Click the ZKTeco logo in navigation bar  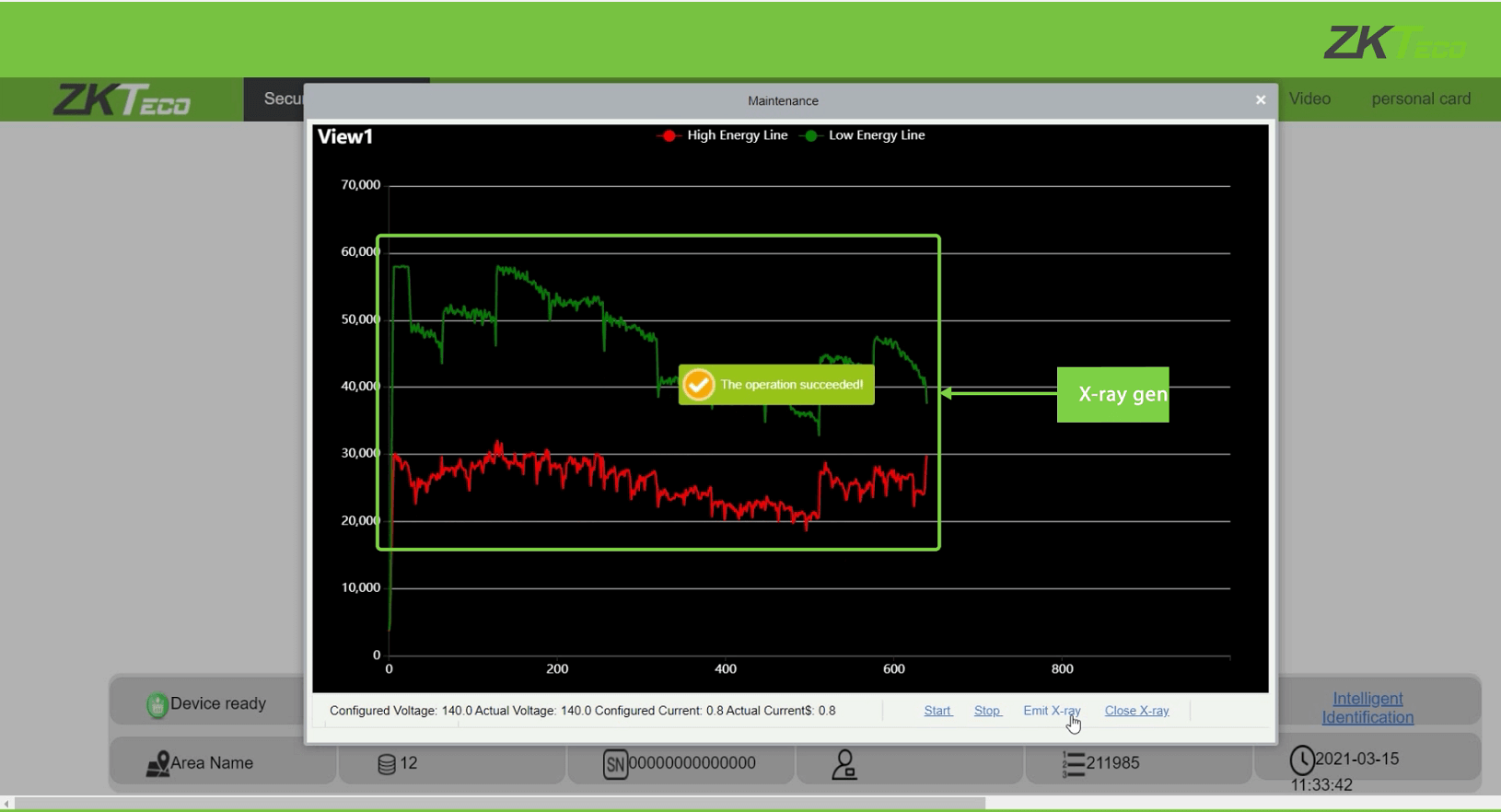point(122,99)
